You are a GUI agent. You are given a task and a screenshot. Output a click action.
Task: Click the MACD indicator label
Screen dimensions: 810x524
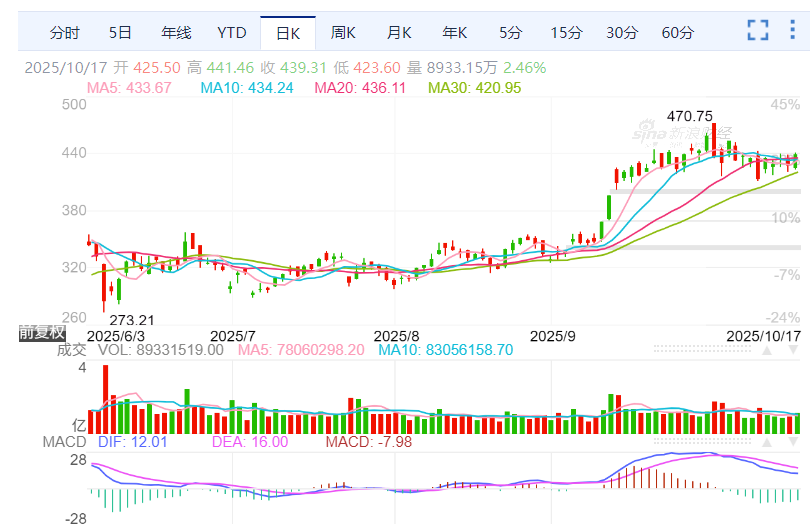click(x=64, y=442)
